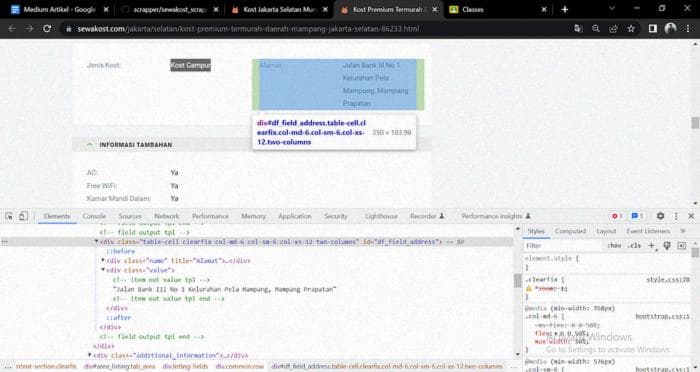Viewport: 700px width, 372px height.
Task: Go back with the browser back arrow
Action: [x=12, y=29]
